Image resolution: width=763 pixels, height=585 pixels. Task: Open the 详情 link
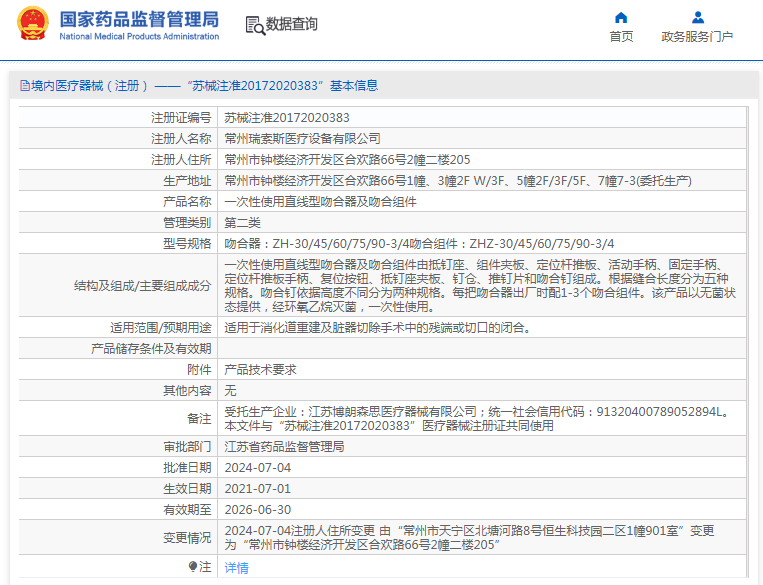236,567
